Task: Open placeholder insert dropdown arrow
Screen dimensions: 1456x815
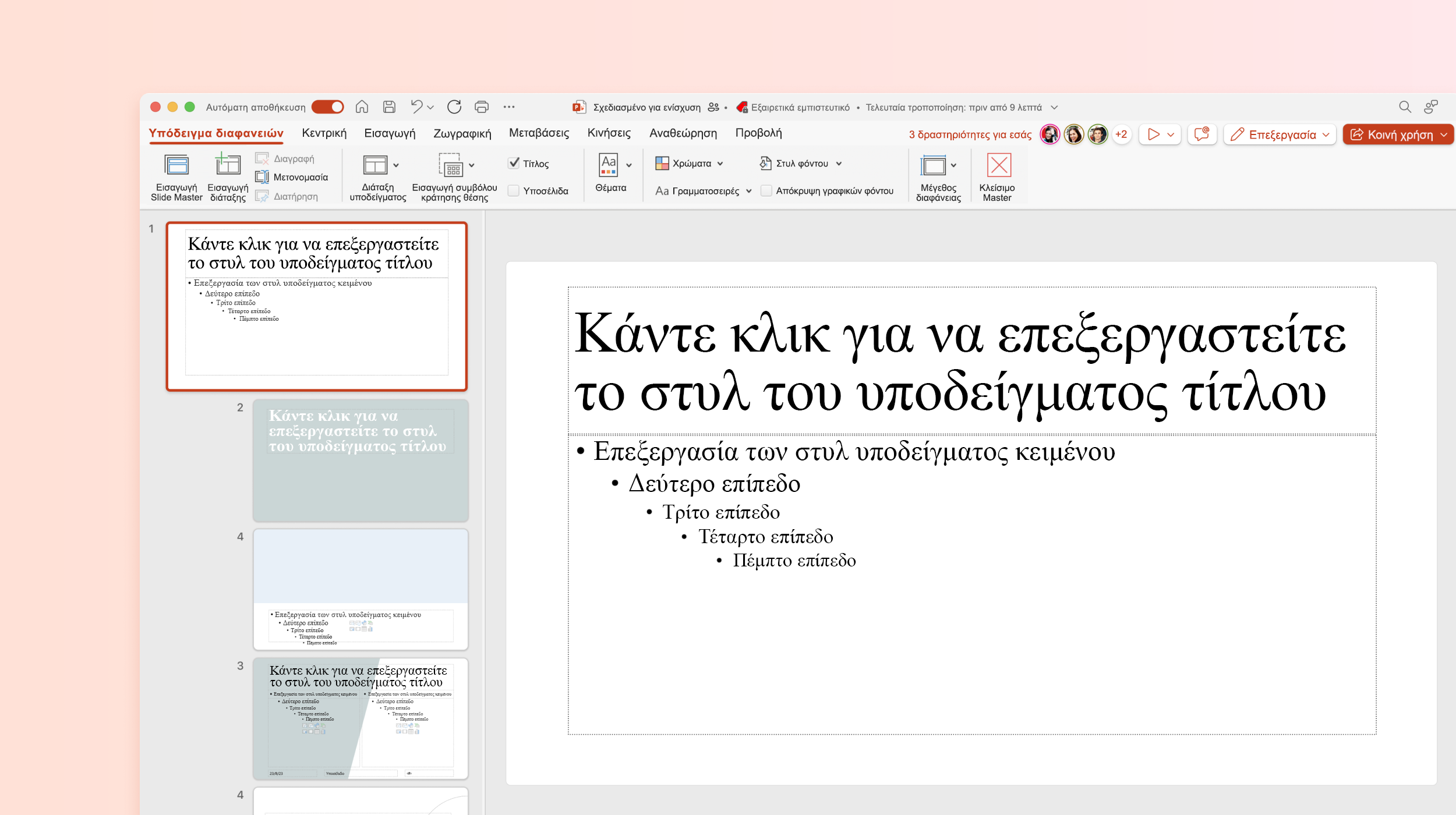Action: [472, 165]
